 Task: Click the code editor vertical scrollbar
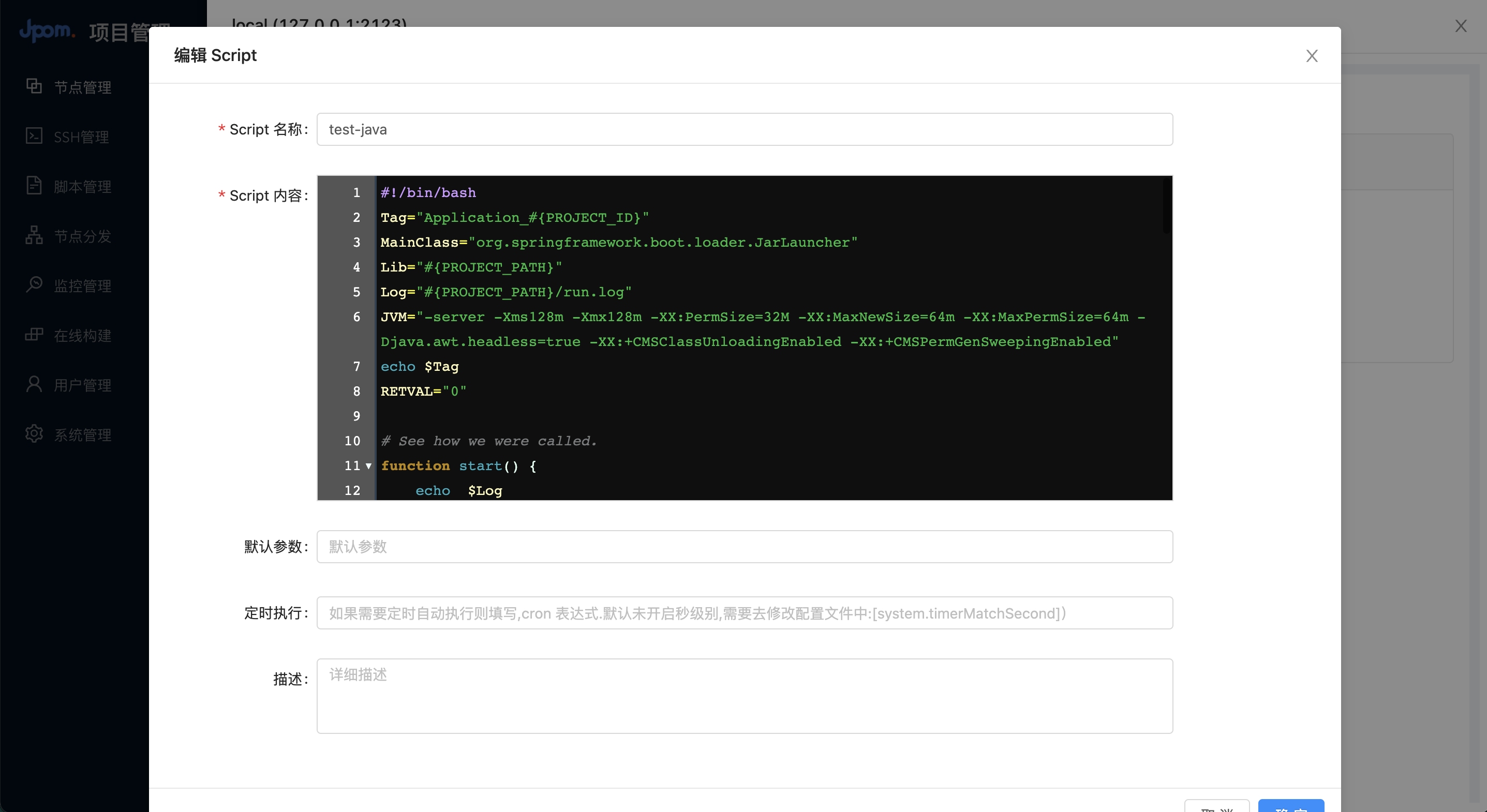1167,206
